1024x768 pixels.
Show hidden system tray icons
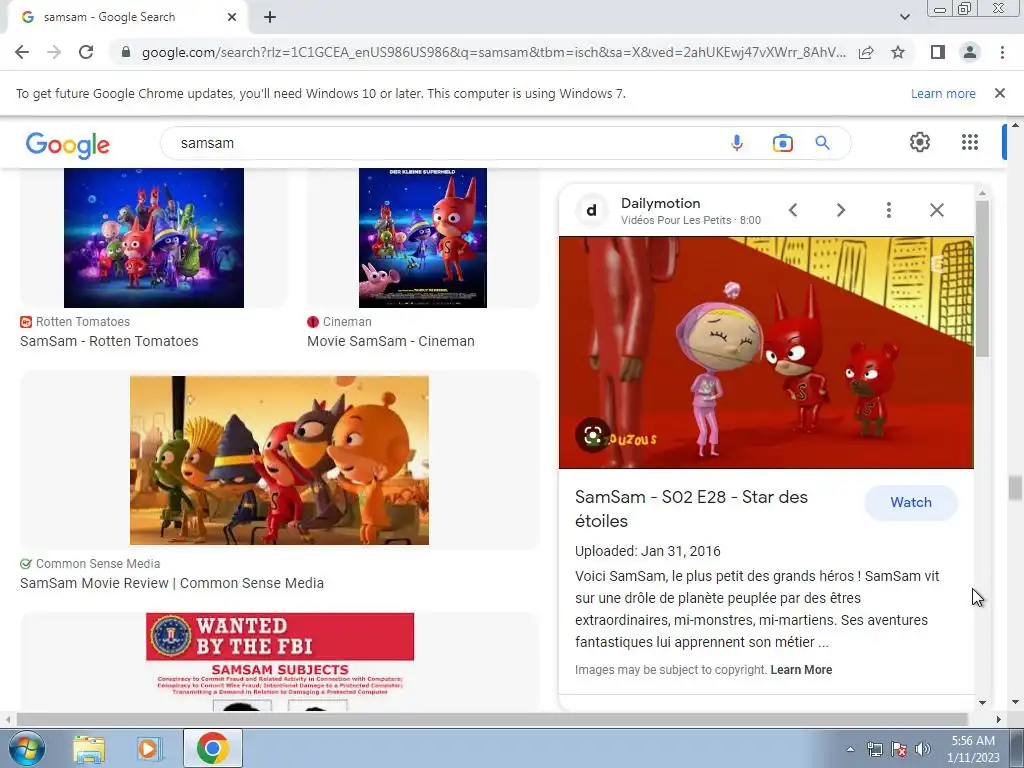850,750
